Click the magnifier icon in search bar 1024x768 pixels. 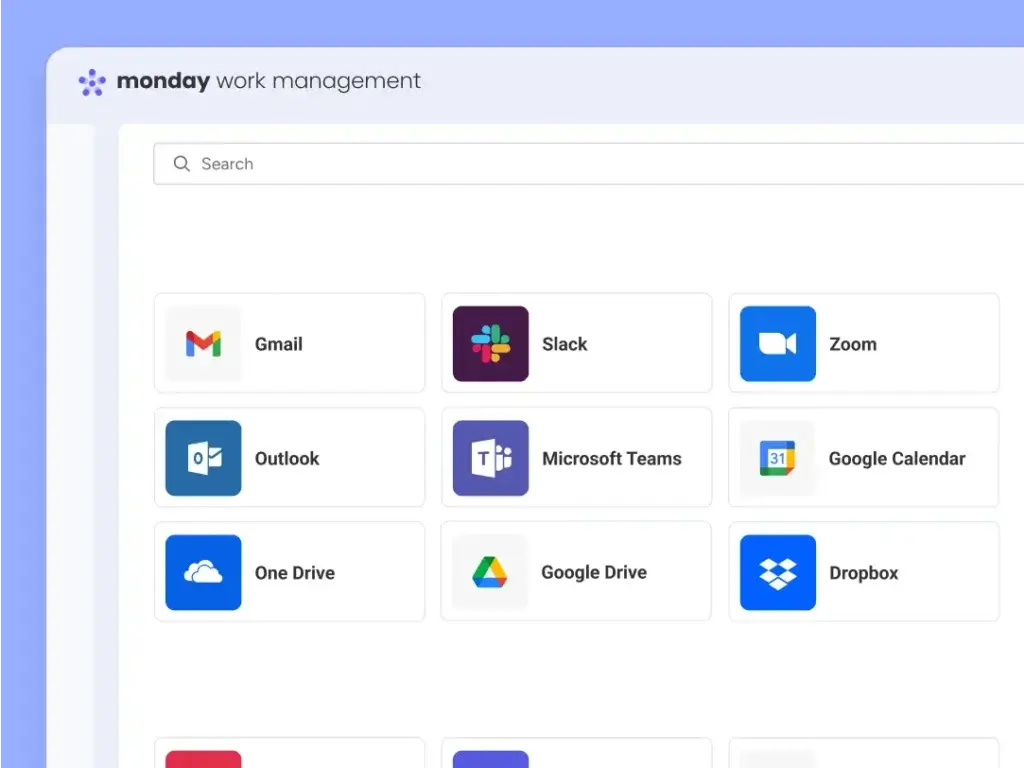coord(182,164)
